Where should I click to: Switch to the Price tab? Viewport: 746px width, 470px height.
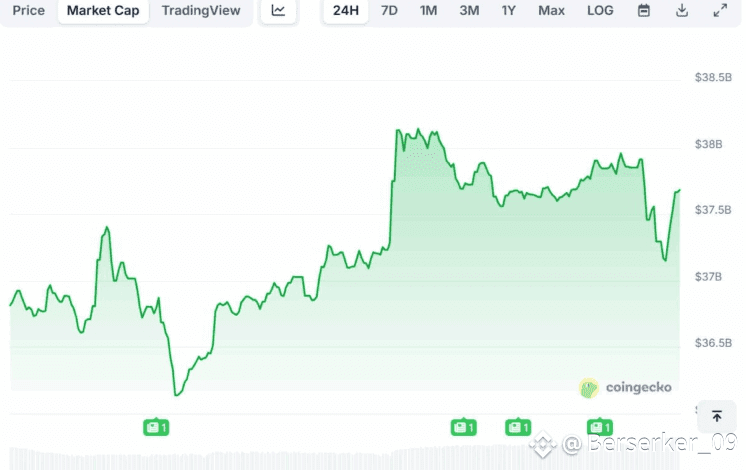pos(28,11)
